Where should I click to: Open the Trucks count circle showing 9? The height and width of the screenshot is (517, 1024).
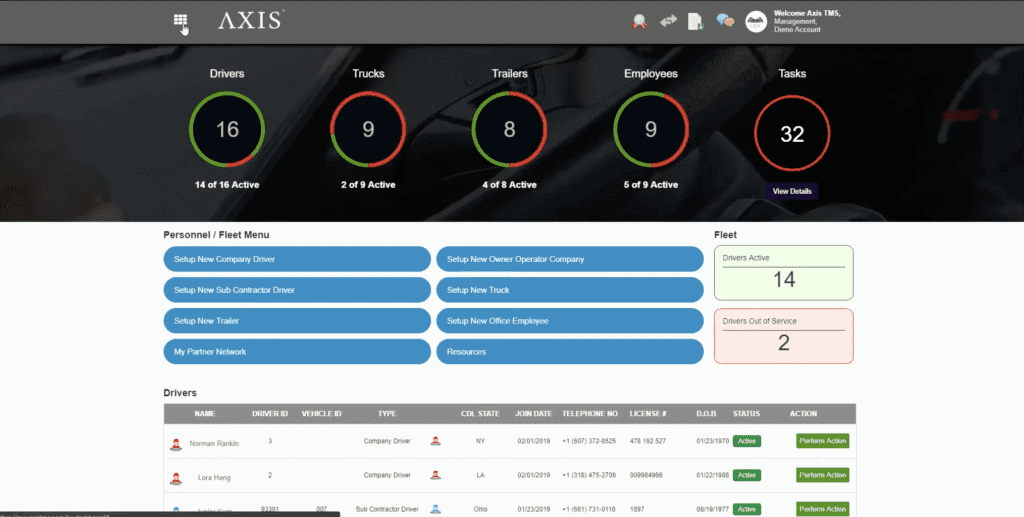(x=368, y=129)
